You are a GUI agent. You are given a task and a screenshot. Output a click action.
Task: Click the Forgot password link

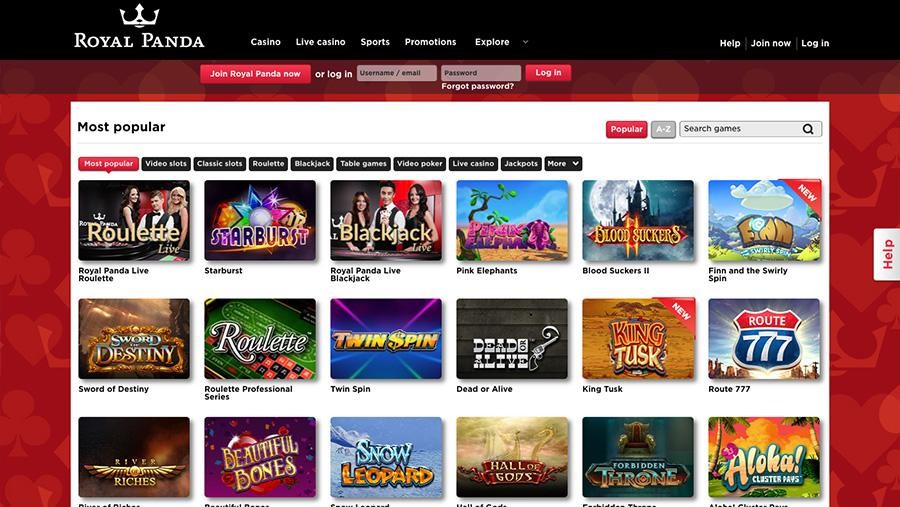click(x=478, y=86)
